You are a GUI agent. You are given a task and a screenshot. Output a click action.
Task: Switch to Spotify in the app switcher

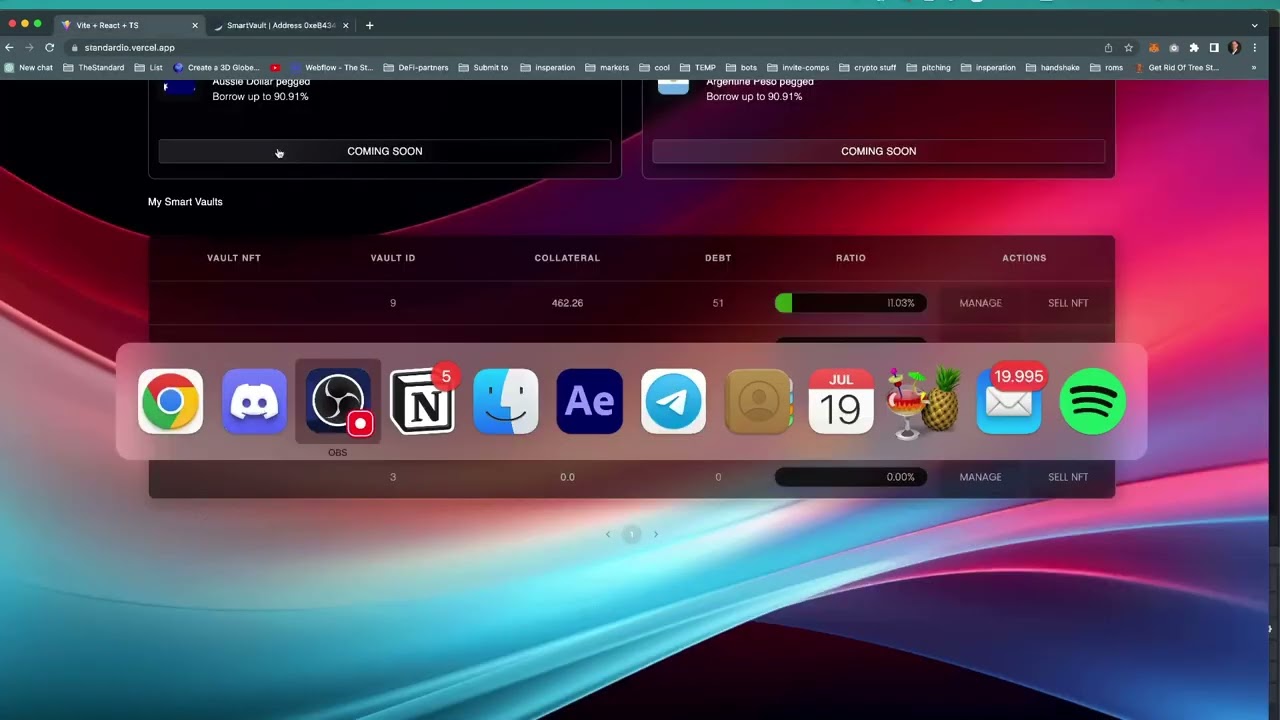pos(1092,402)
